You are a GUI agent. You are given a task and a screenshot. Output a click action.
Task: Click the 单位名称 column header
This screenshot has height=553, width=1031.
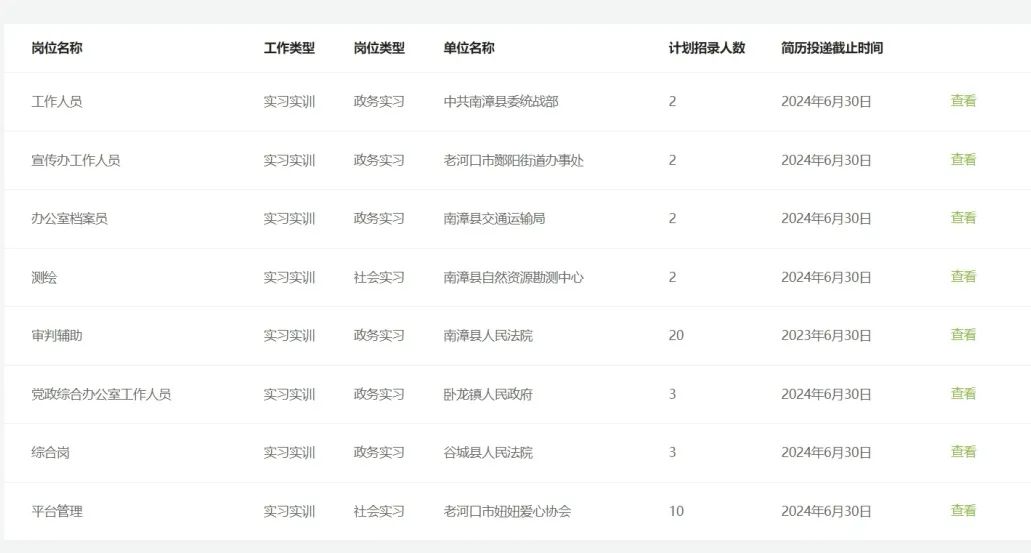pyautogui.click(x=469, y=48)
